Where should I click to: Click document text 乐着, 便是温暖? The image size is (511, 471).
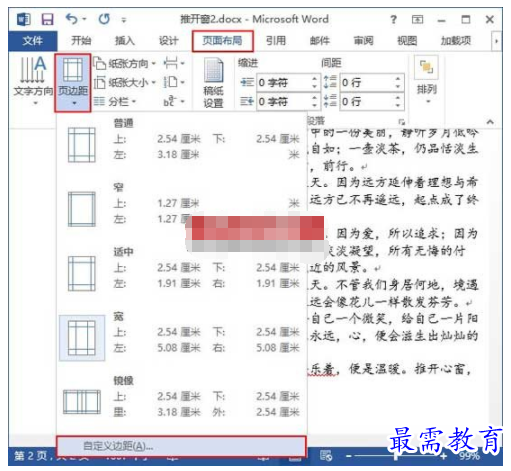point(355,369)
